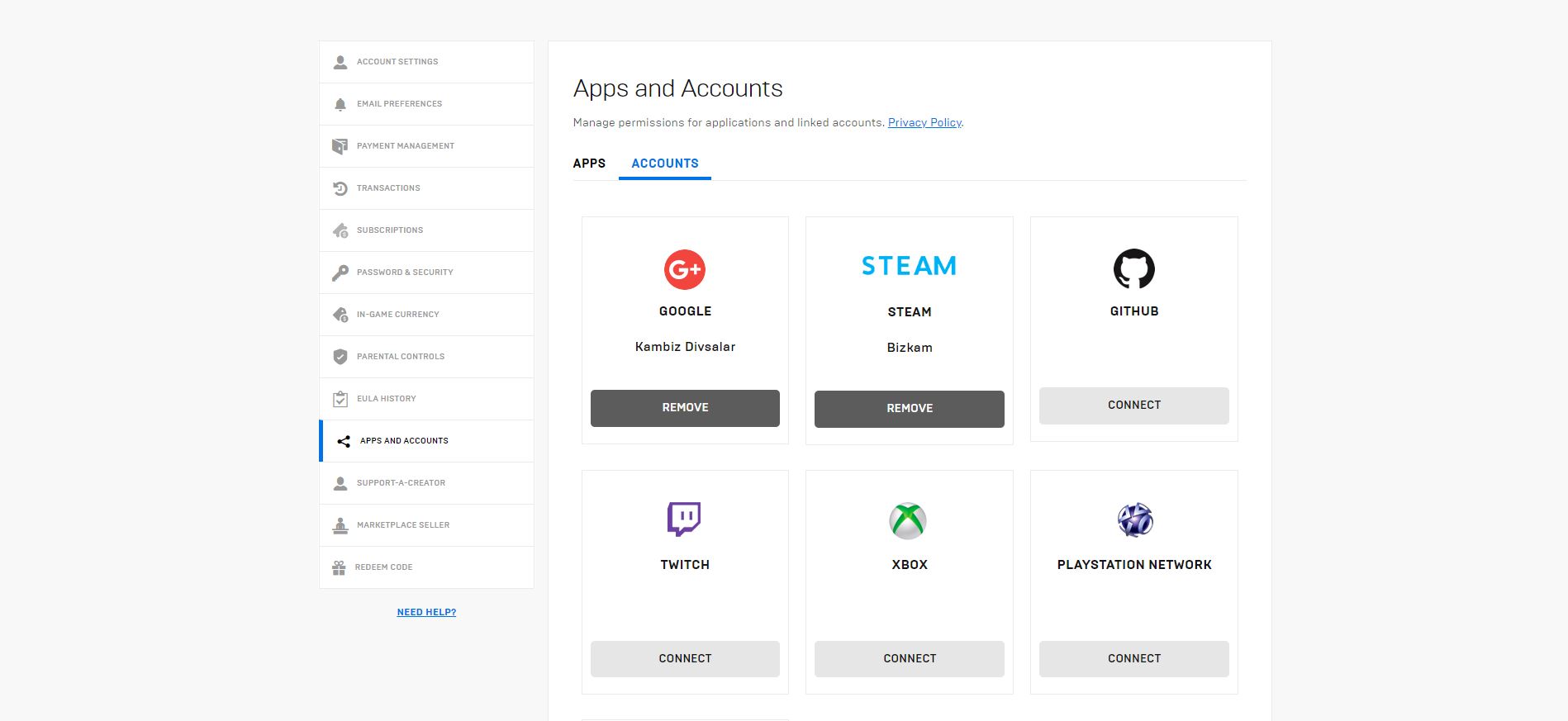Click the Marketplace Seller icon
Image resolution: width=1568 pixels, height=721 pixels.
[340, 525]
